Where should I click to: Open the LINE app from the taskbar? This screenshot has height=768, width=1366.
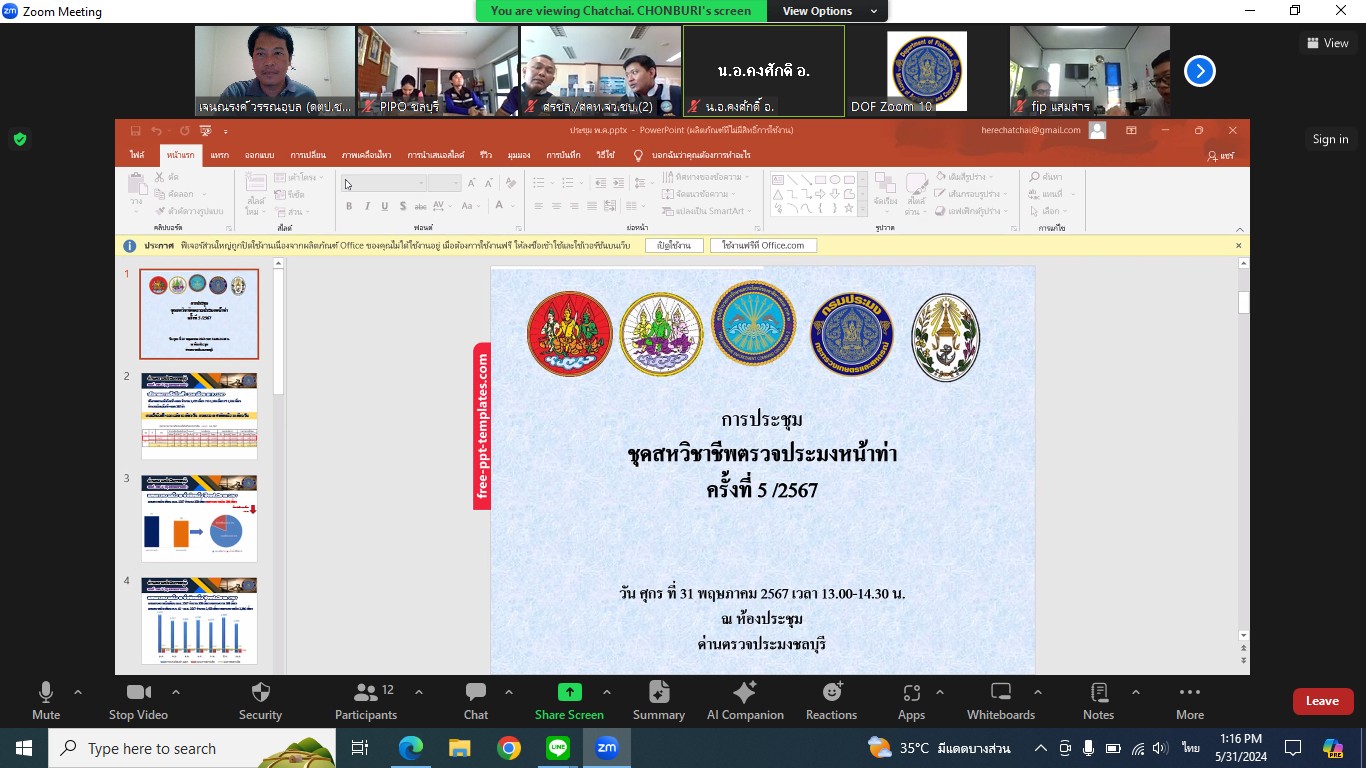[x=558, y=748]
